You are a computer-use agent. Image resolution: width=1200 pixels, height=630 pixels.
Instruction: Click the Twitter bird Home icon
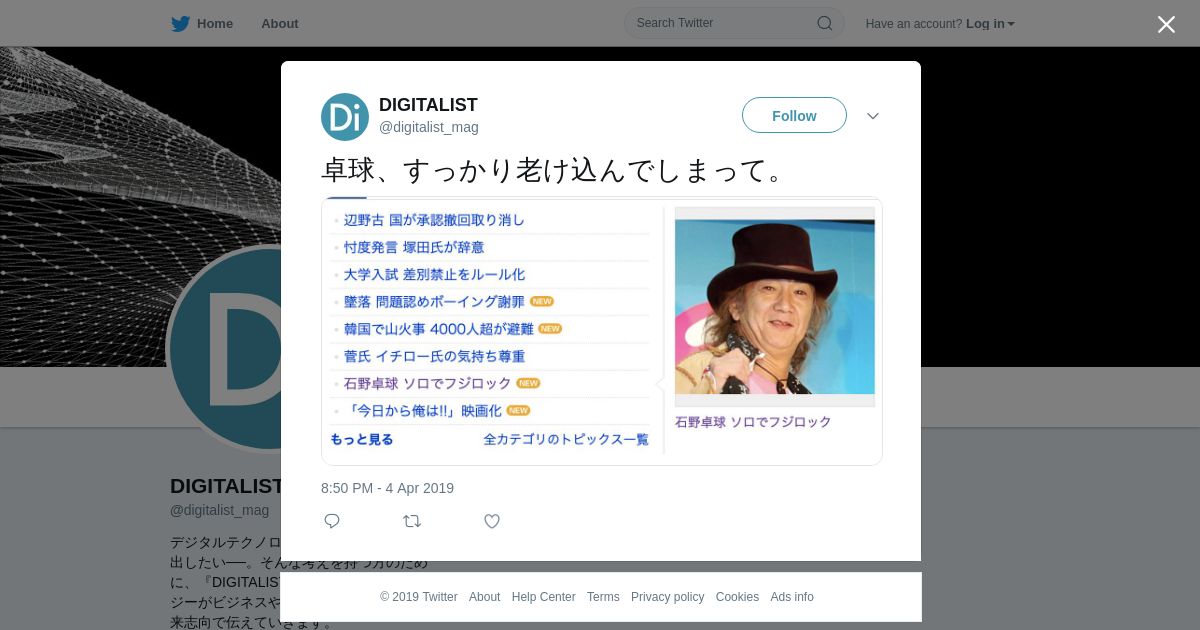click(x=181, y=24)
